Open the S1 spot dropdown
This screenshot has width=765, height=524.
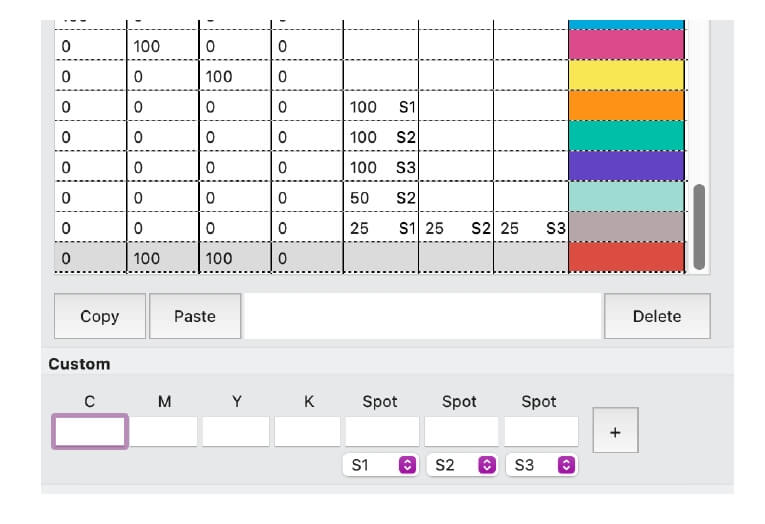(x=380, y=465)
